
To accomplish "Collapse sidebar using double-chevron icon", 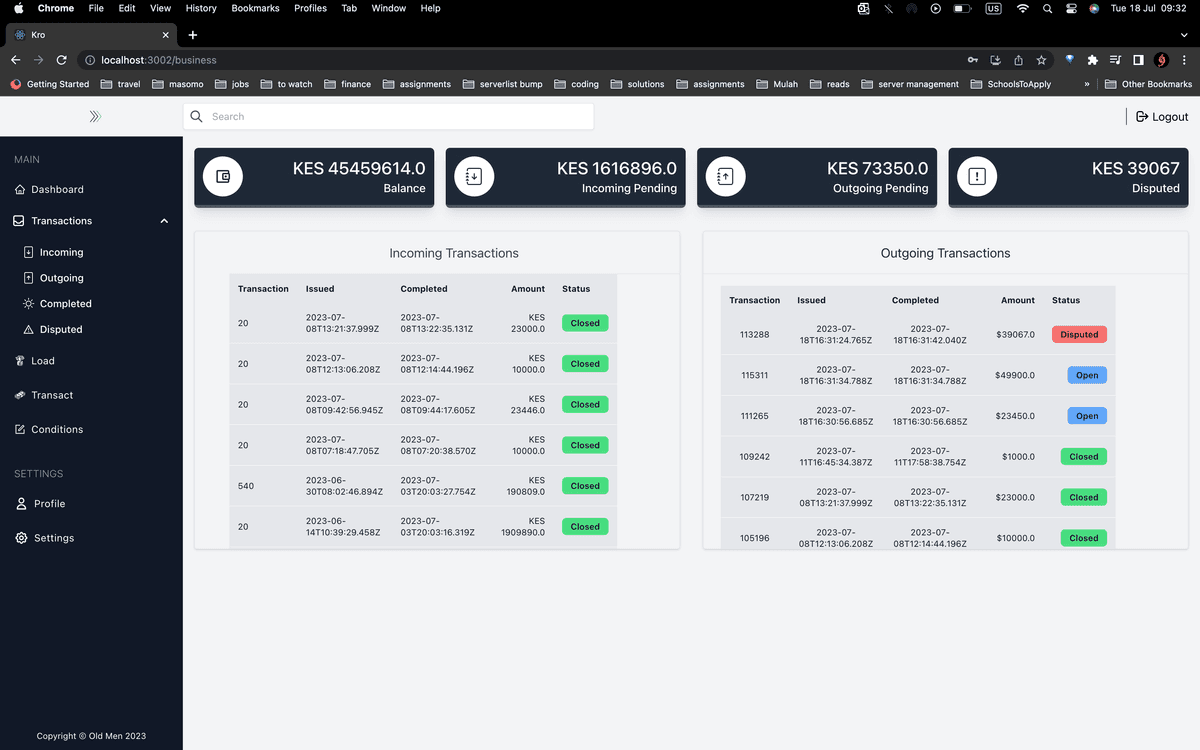I will point(95,117).
